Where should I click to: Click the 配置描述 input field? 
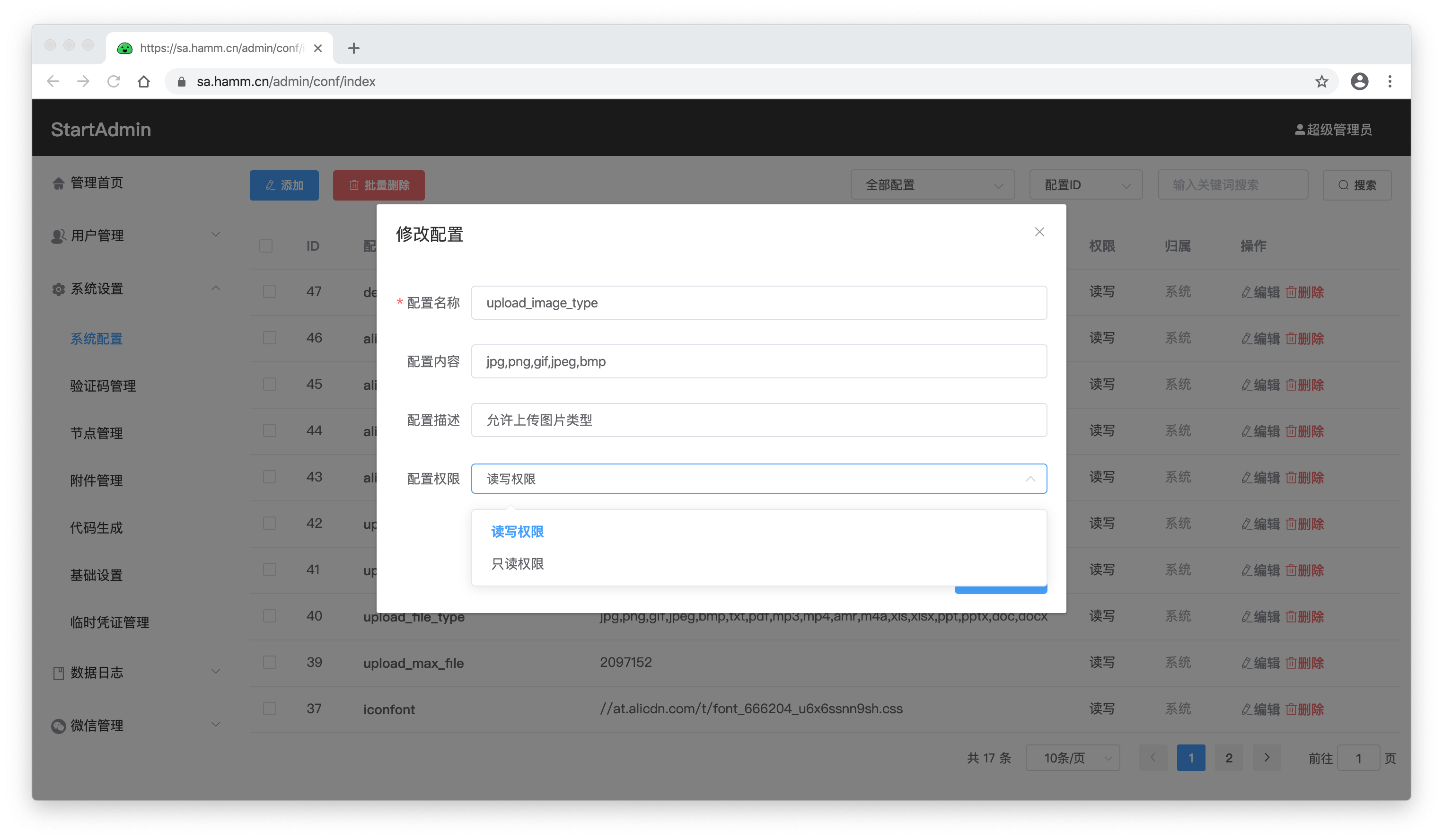(x=759, y=420)
